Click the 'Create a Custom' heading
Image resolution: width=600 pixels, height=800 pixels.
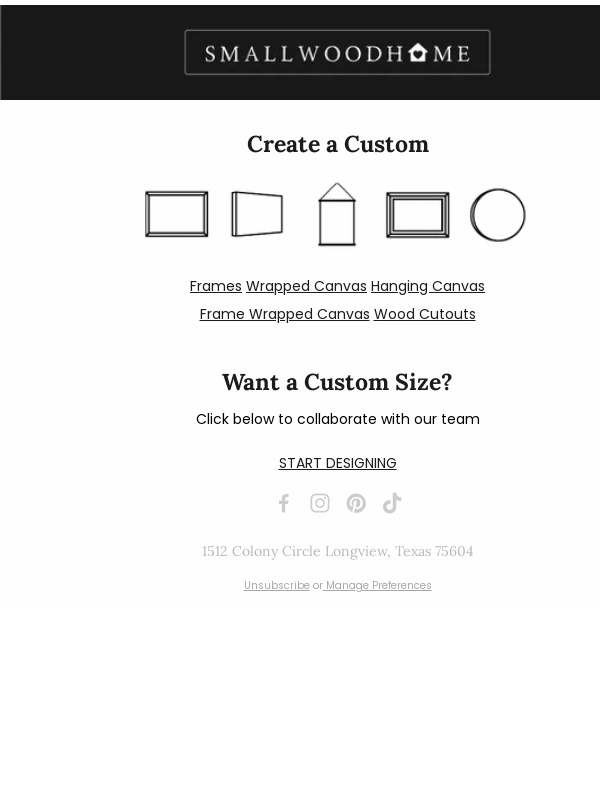pyautogui.click(x=338, y=144)
